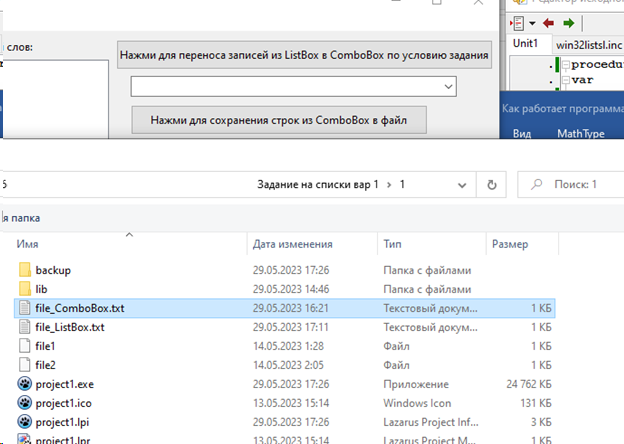Select the lib folder name

(x=41, y=289)
